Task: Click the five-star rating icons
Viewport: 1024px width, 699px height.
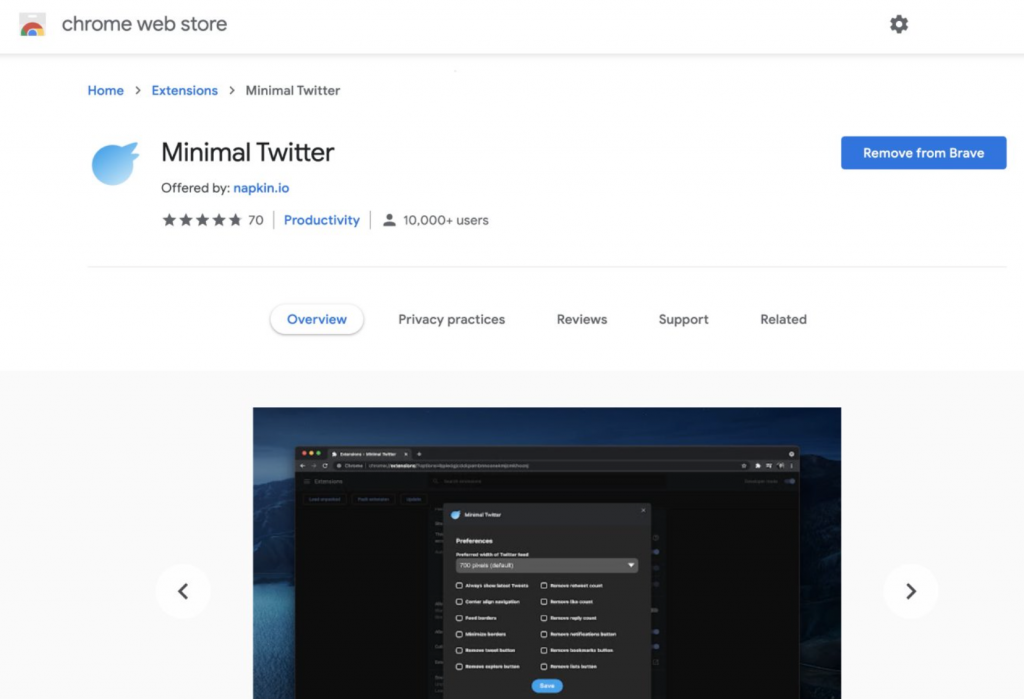Action: [x=202, y=220]
